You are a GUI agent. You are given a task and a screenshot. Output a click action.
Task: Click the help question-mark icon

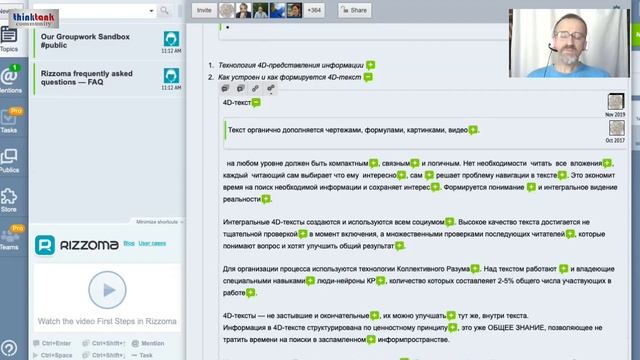9,348
